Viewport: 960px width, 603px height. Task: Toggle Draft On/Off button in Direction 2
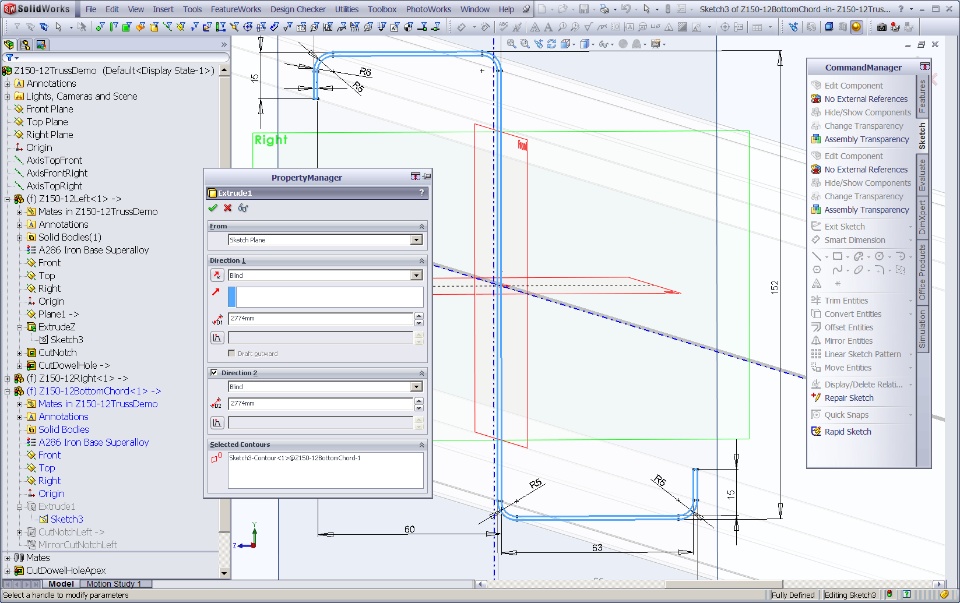pos(217,423)
